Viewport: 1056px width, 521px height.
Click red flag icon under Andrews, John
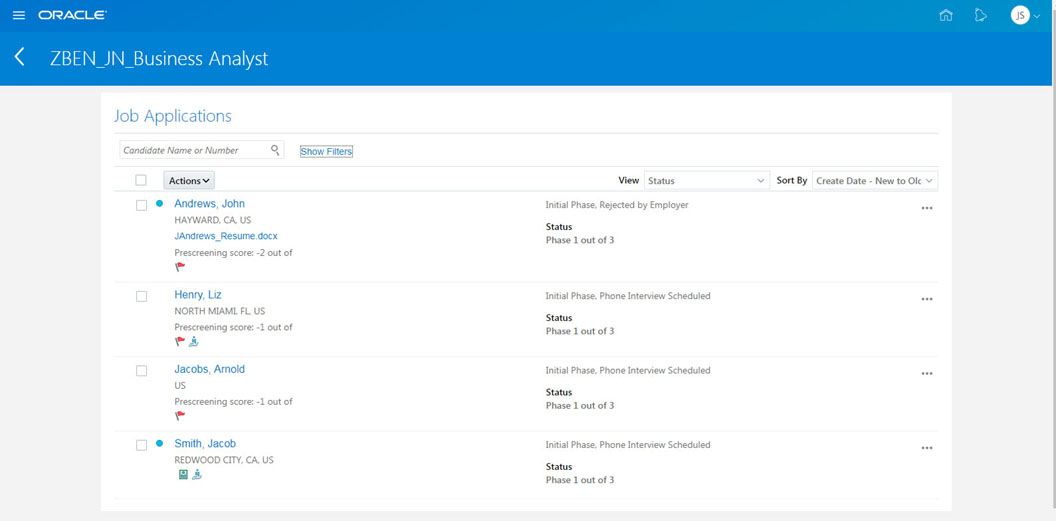tap(180, 267)
